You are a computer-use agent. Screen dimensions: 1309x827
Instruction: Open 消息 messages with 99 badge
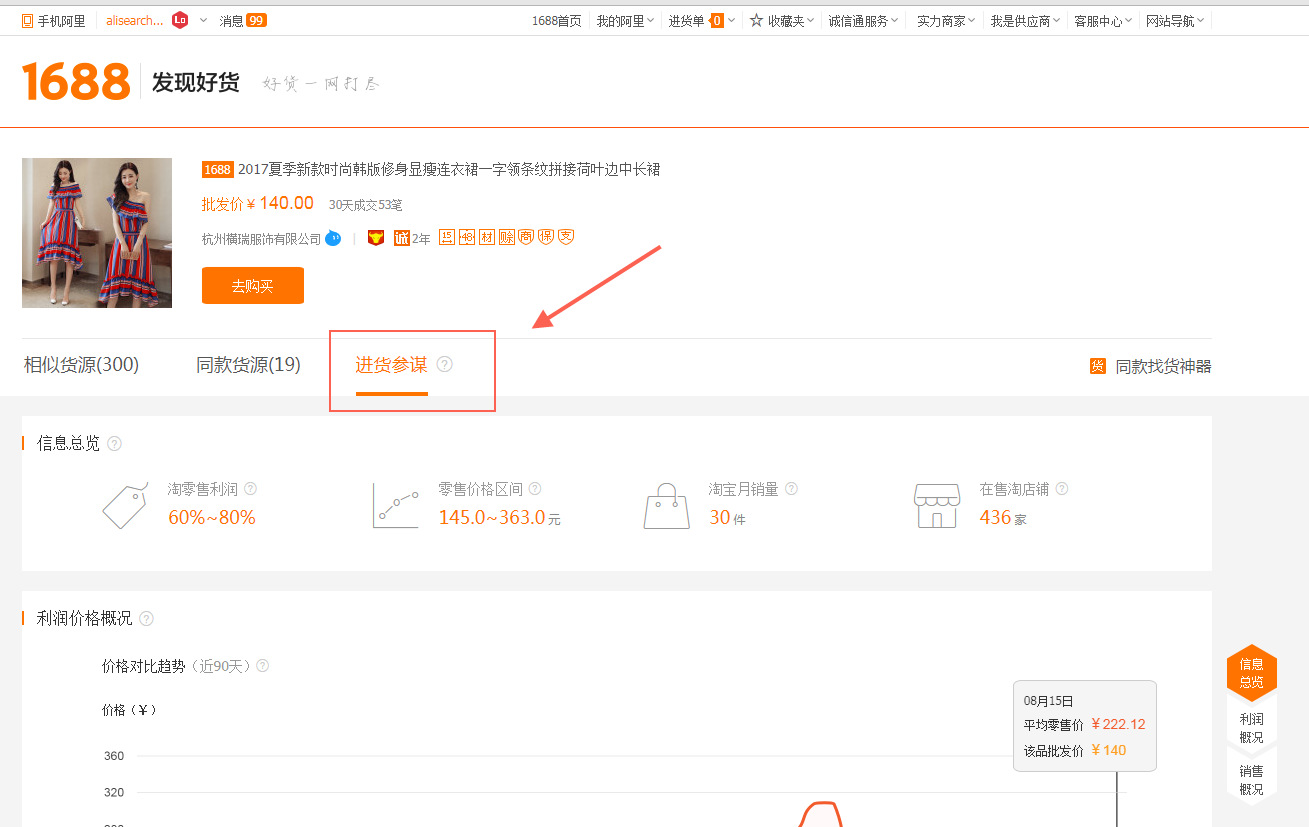tap(243, 20)
